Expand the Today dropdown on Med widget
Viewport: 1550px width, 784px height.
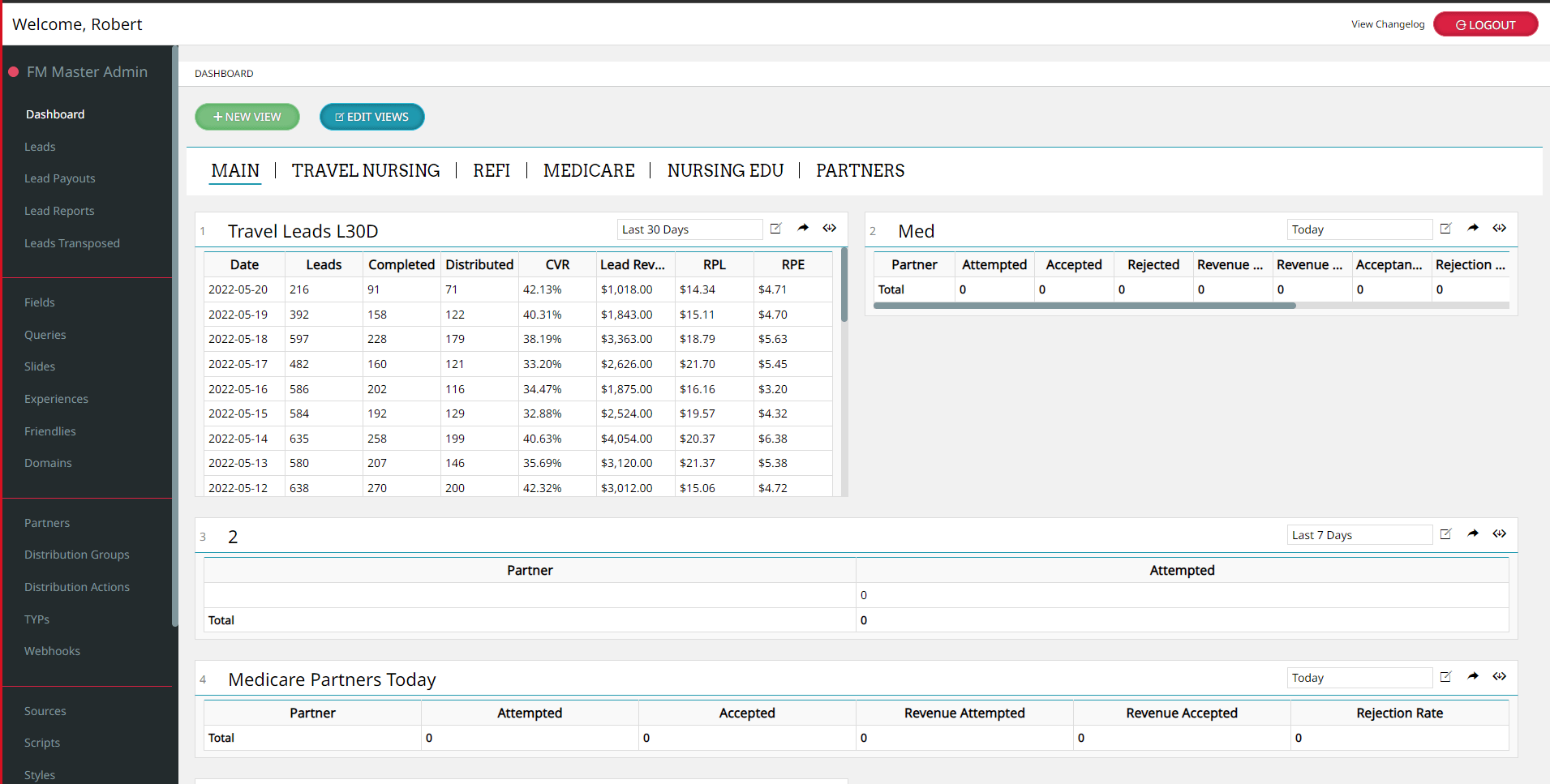[1359, 229]
